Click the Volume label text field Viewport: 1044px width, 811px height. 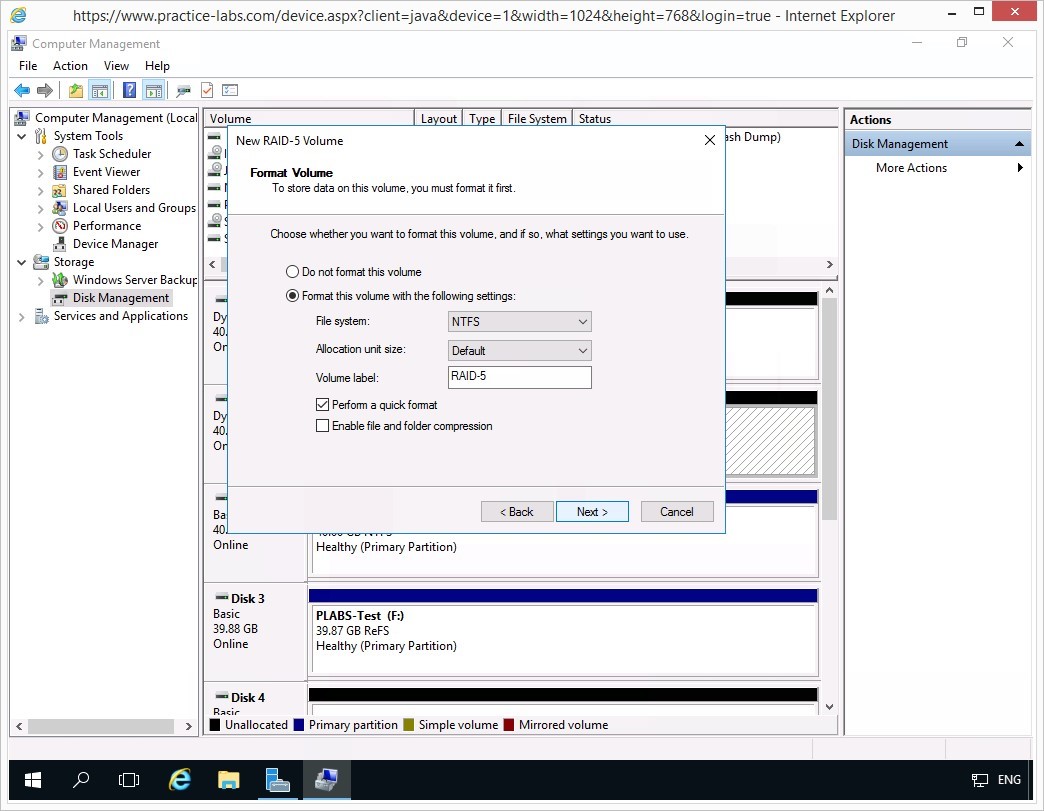(x=520, y=378)
